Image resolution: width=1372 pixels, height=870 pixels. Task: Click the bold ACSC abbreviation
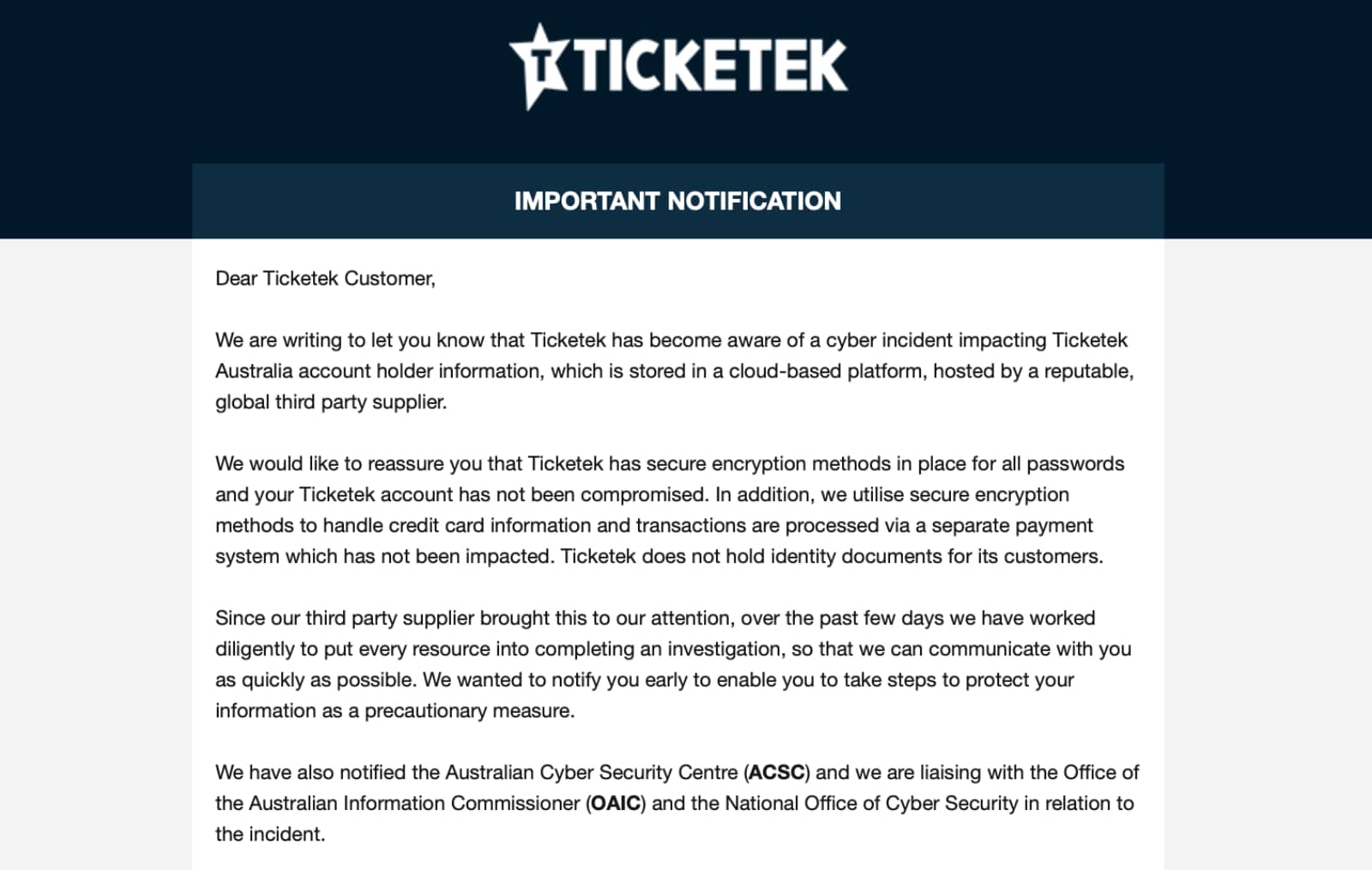[x=776, y=772]
